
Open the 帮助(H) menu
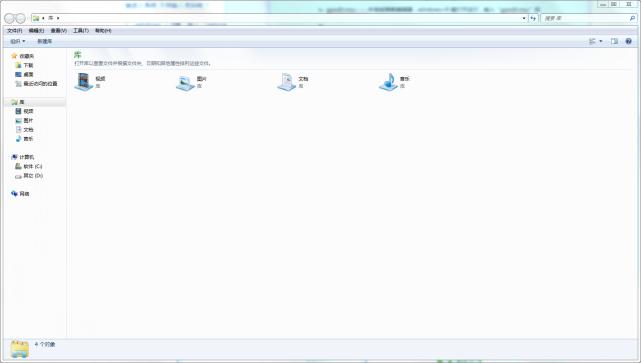coord(103,31)
